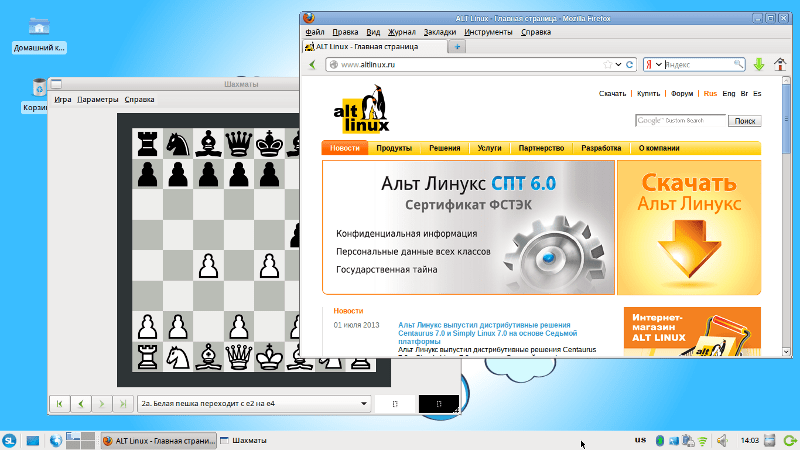Click the Скачать link at page top
The height and width of the screenshot is (450, 800).
click(x=612, y=93)
